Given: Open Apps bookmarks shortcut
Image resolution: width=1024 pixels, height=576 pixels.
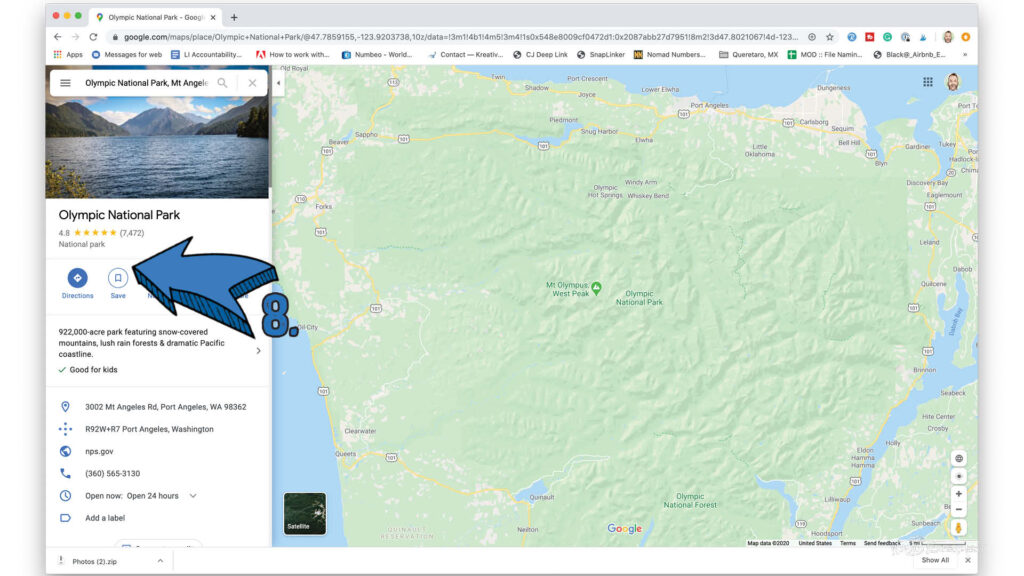Looking at the screenshot, I should pos(68,55).
